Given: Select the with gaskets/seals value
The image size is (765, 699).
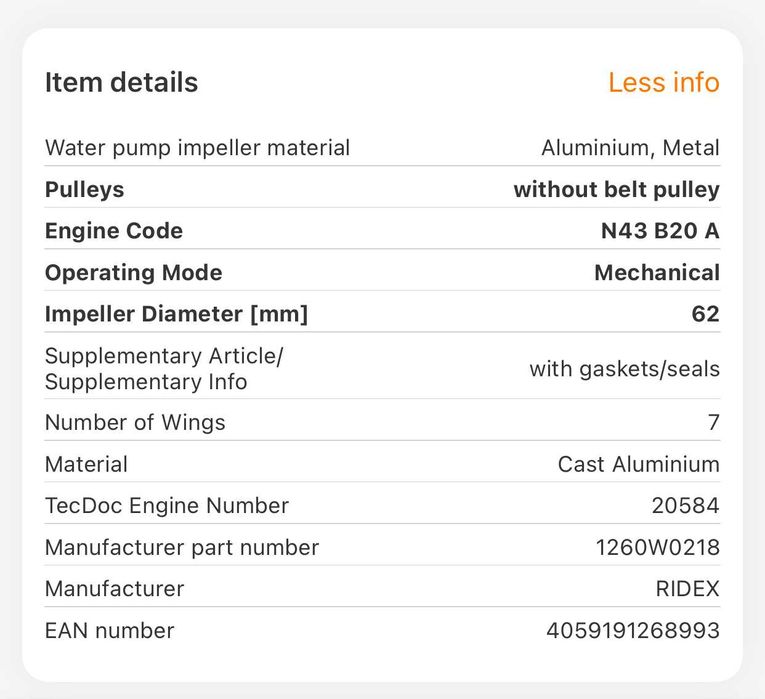Looking at the screenshot, I should click(624, 369).
